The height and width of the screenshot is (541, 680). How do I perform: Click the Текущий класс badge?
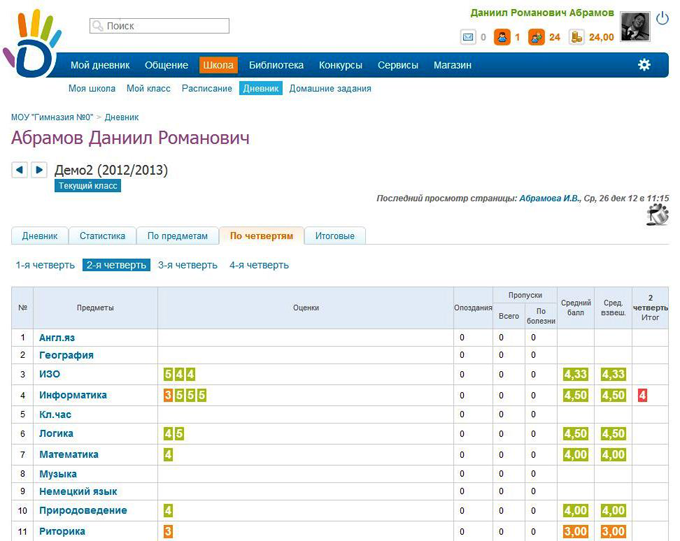[x=88, y=186]
